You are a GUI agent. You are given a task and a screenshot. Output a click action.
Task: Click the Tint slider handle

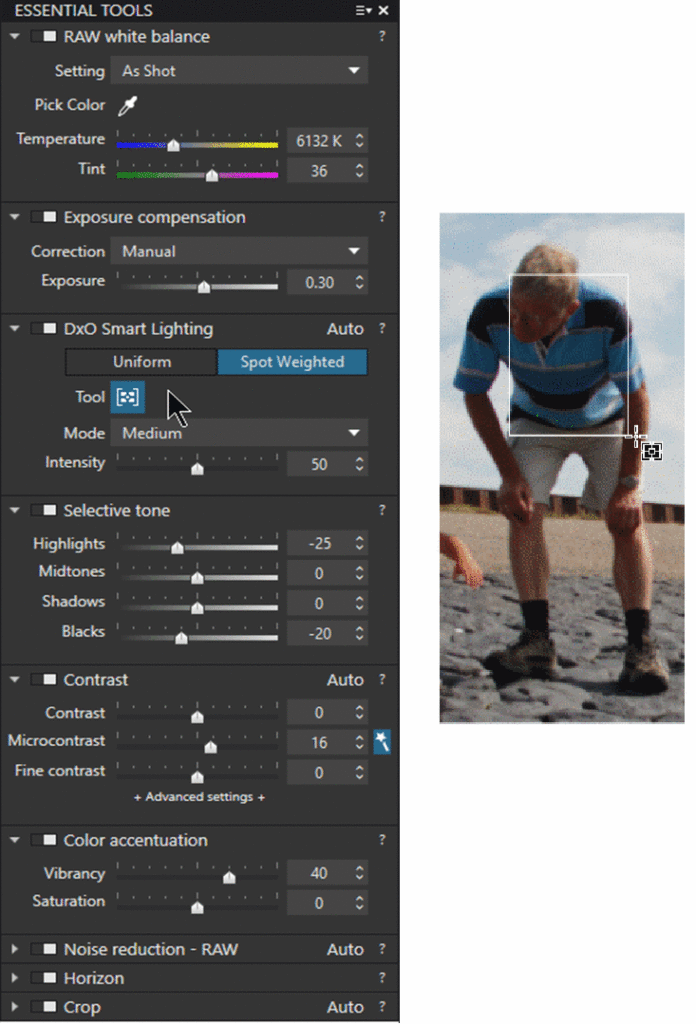(212, 175)
